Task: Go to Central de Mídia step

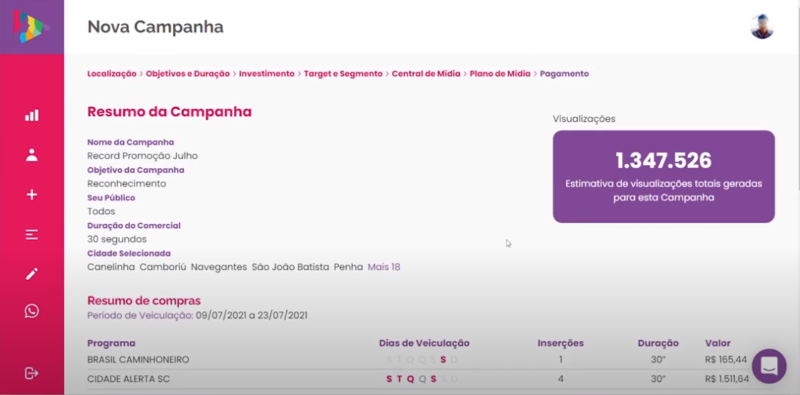Action: [x=426, y=73]
